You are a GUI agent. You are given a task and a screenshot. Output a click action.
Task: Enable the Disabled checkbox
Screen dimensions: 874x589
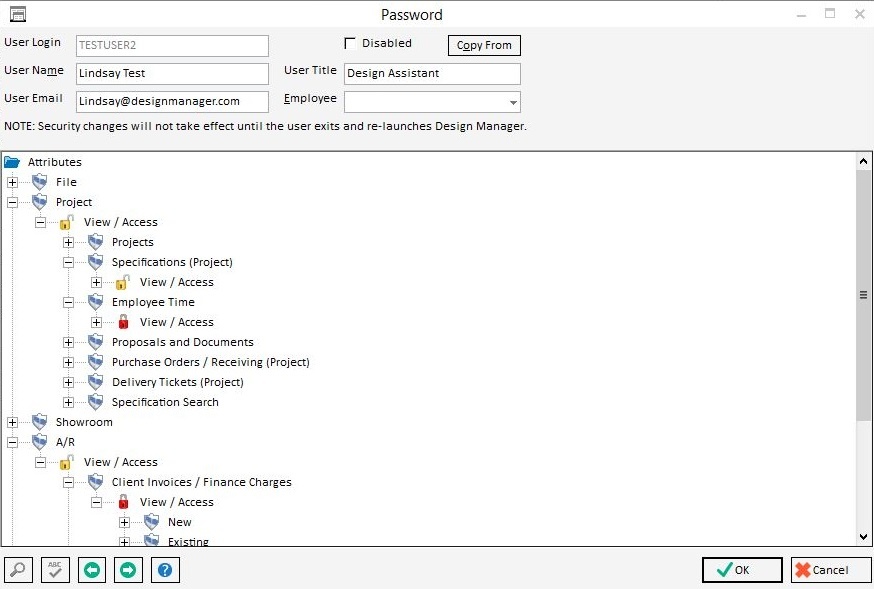click(x=350, y=43)
